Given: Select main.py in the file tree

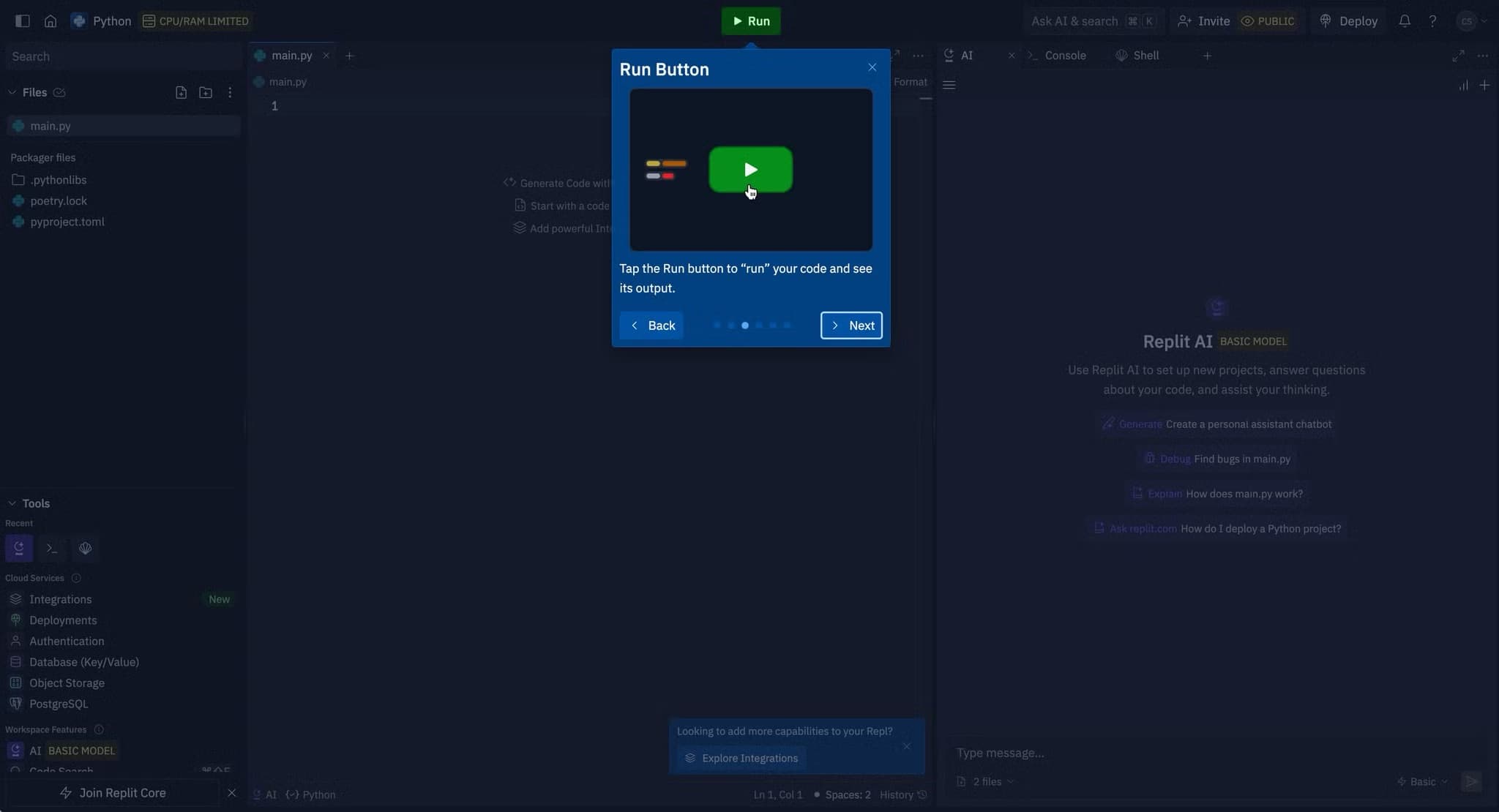Looking at the screenshot, I should (123, 126).
